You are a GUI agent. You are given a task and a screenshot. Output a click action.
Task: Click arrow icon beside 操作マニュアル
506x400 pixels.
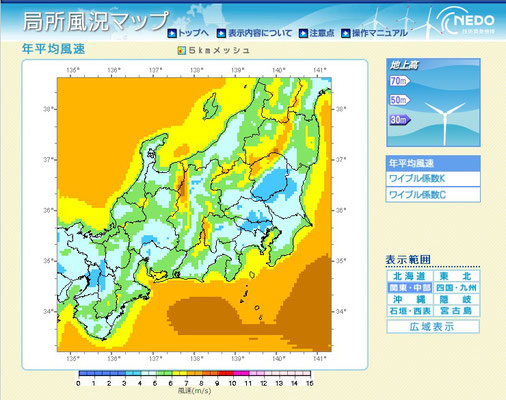pos(346,33)
